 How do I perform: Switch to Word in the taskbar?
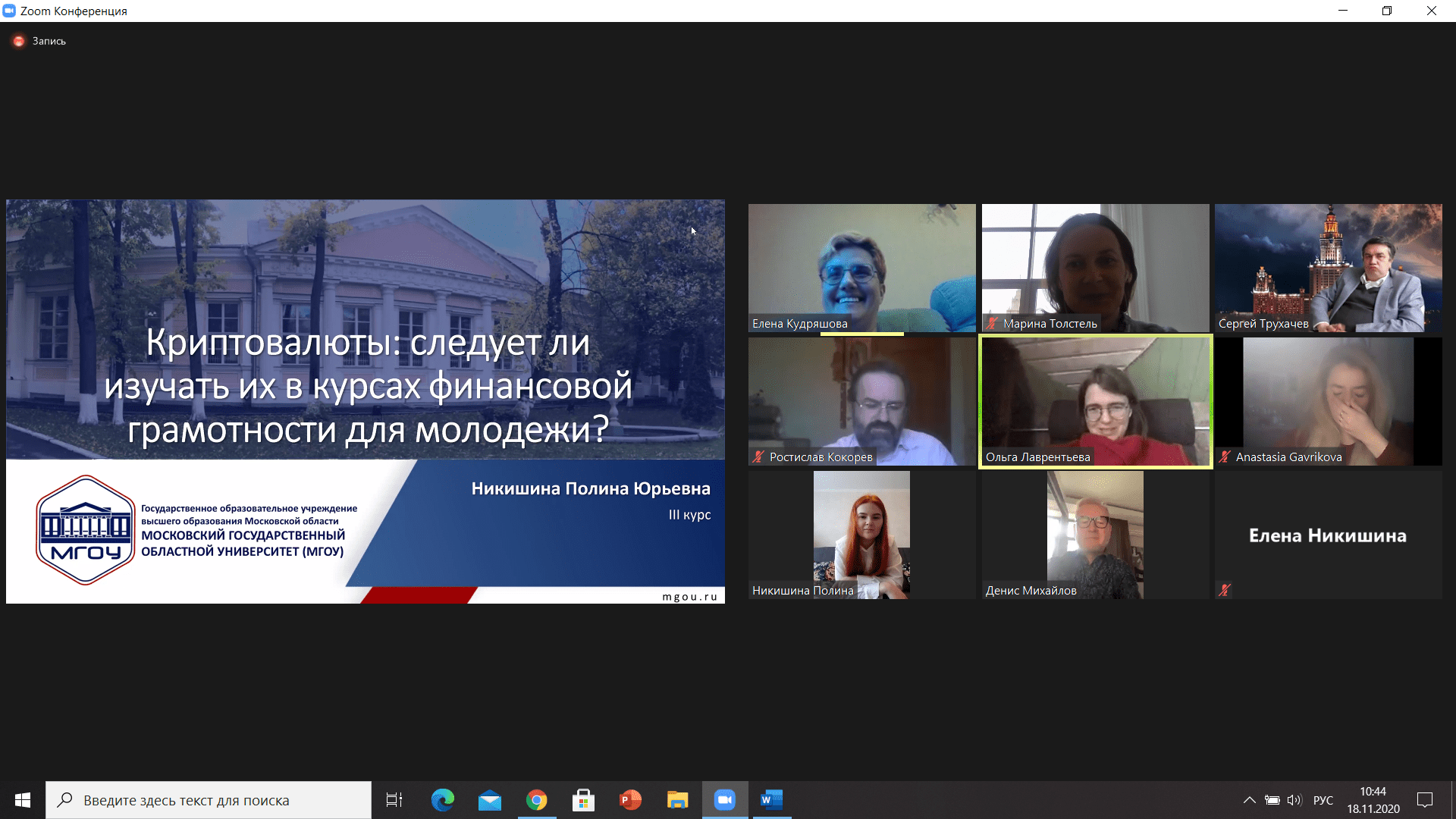point(772,800)
